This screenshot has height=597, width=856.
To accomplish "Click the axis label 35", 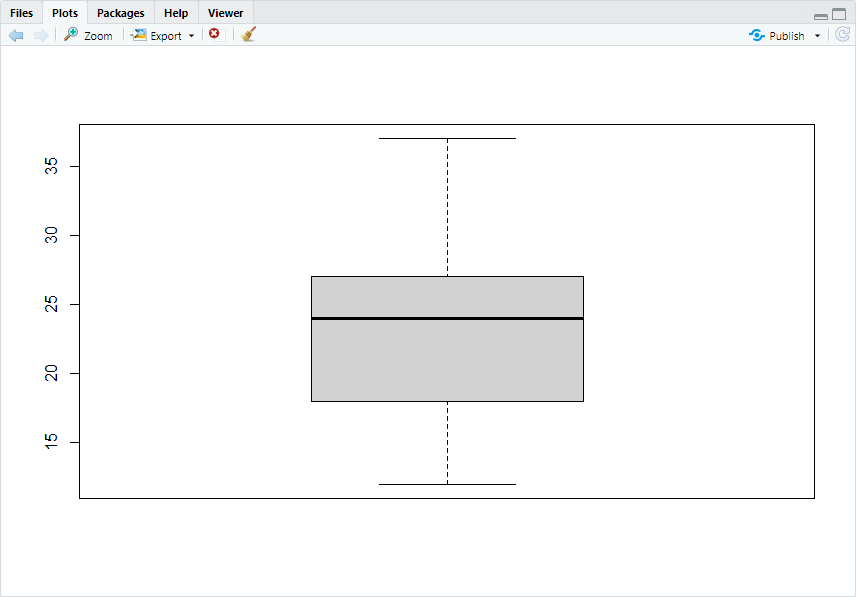I will click(x=51, y=166).
